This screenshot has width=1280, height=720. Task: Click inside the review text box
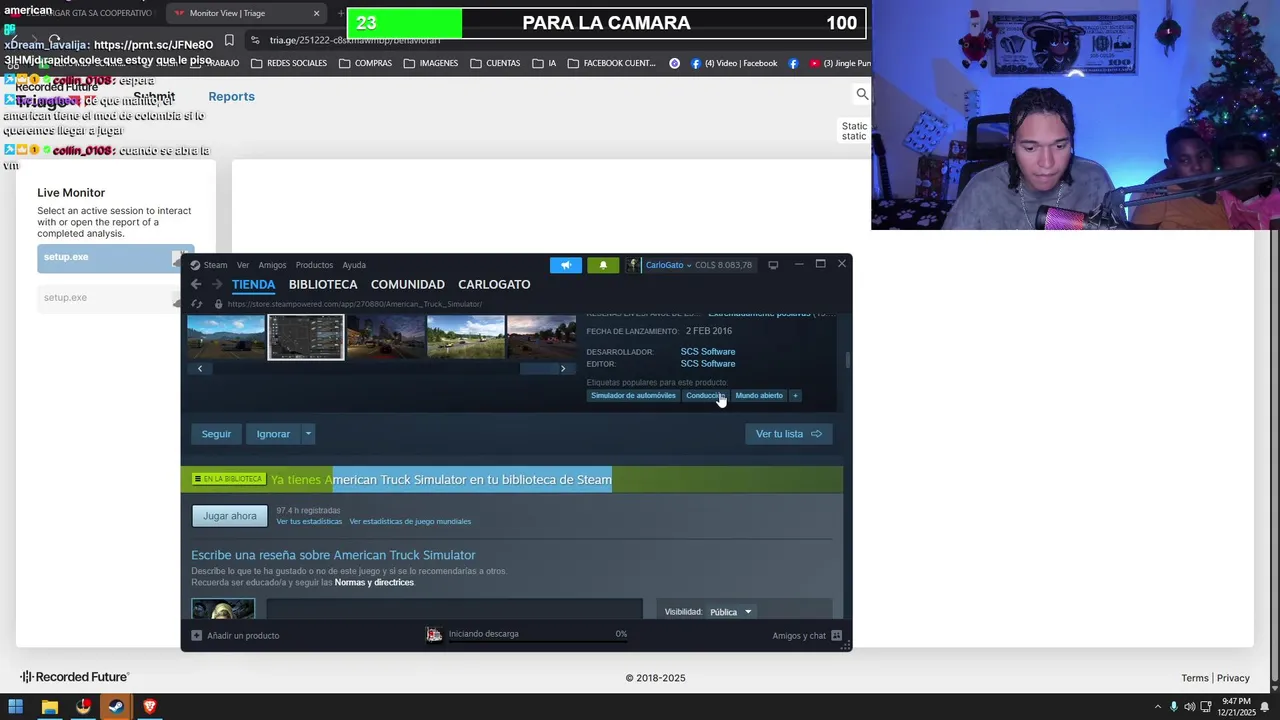click(455, 609)
